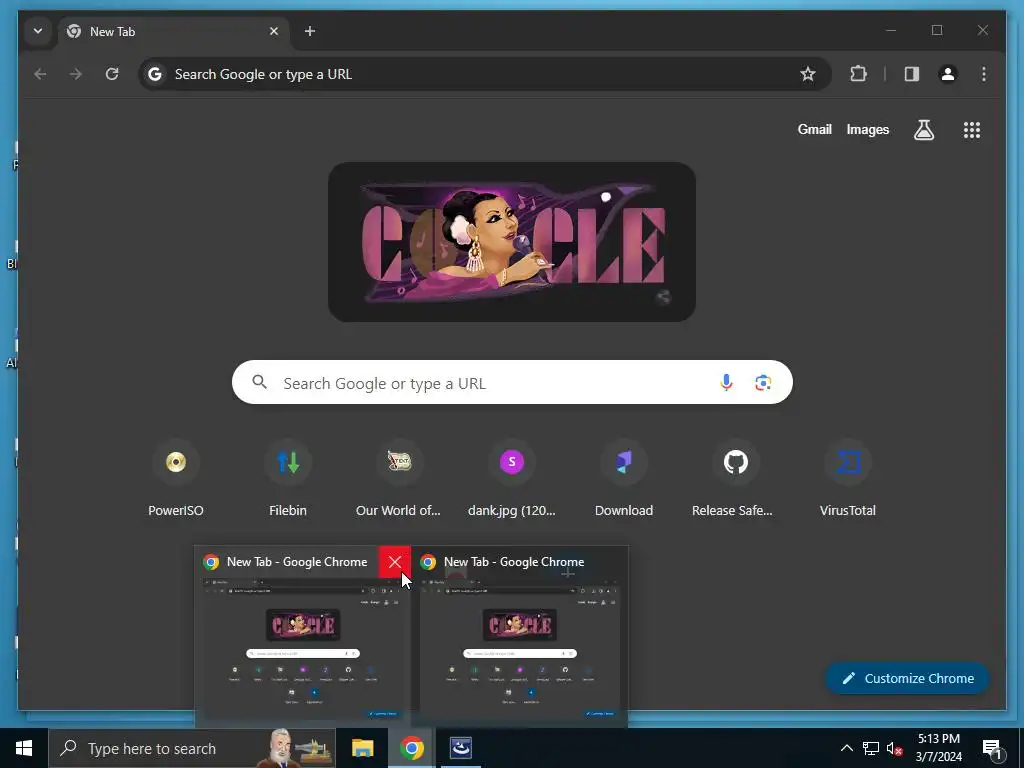Open File Explorer from taskbar
This screenshot has width=1024, height=768.
click(x=362, y=748)
